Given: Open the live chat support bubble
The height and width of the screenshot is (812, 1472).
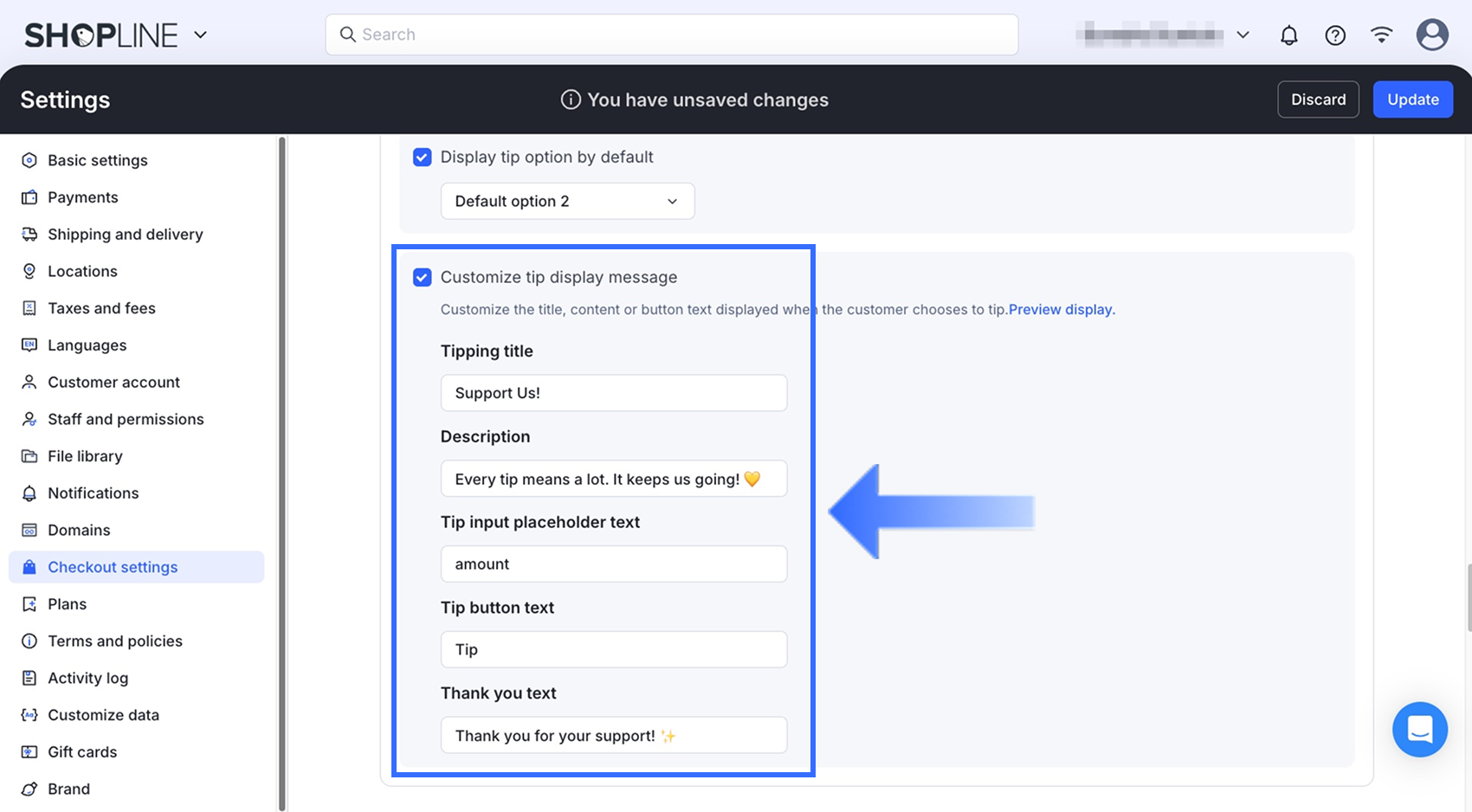Looking at the screenshot, I should [x=1419, y=729].
